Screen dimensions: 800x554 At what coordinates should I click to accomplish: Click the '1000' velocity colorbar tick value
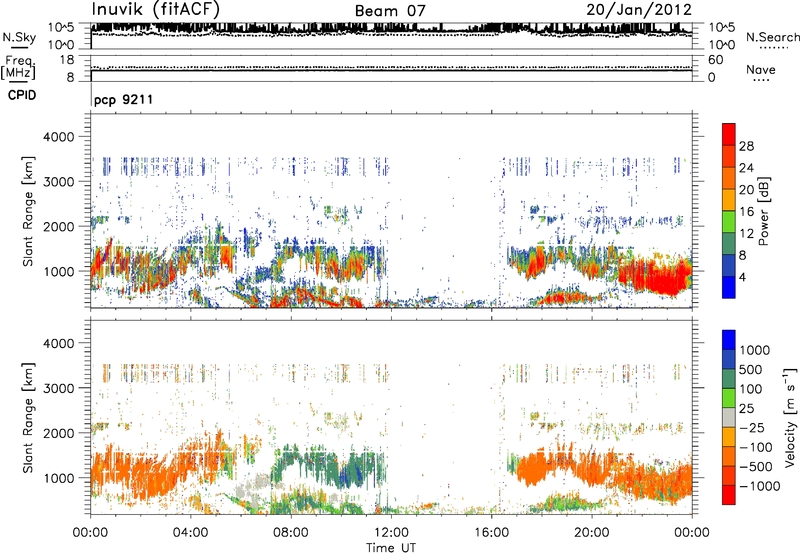tap(754, 350)
